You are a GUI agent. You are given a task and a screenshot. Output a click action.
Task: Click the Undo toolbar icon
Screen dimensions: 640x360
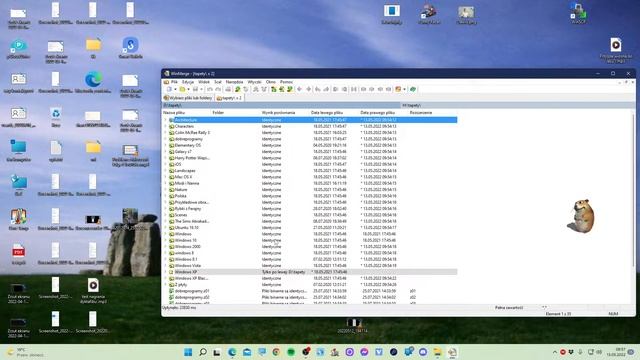pos(209,89)
